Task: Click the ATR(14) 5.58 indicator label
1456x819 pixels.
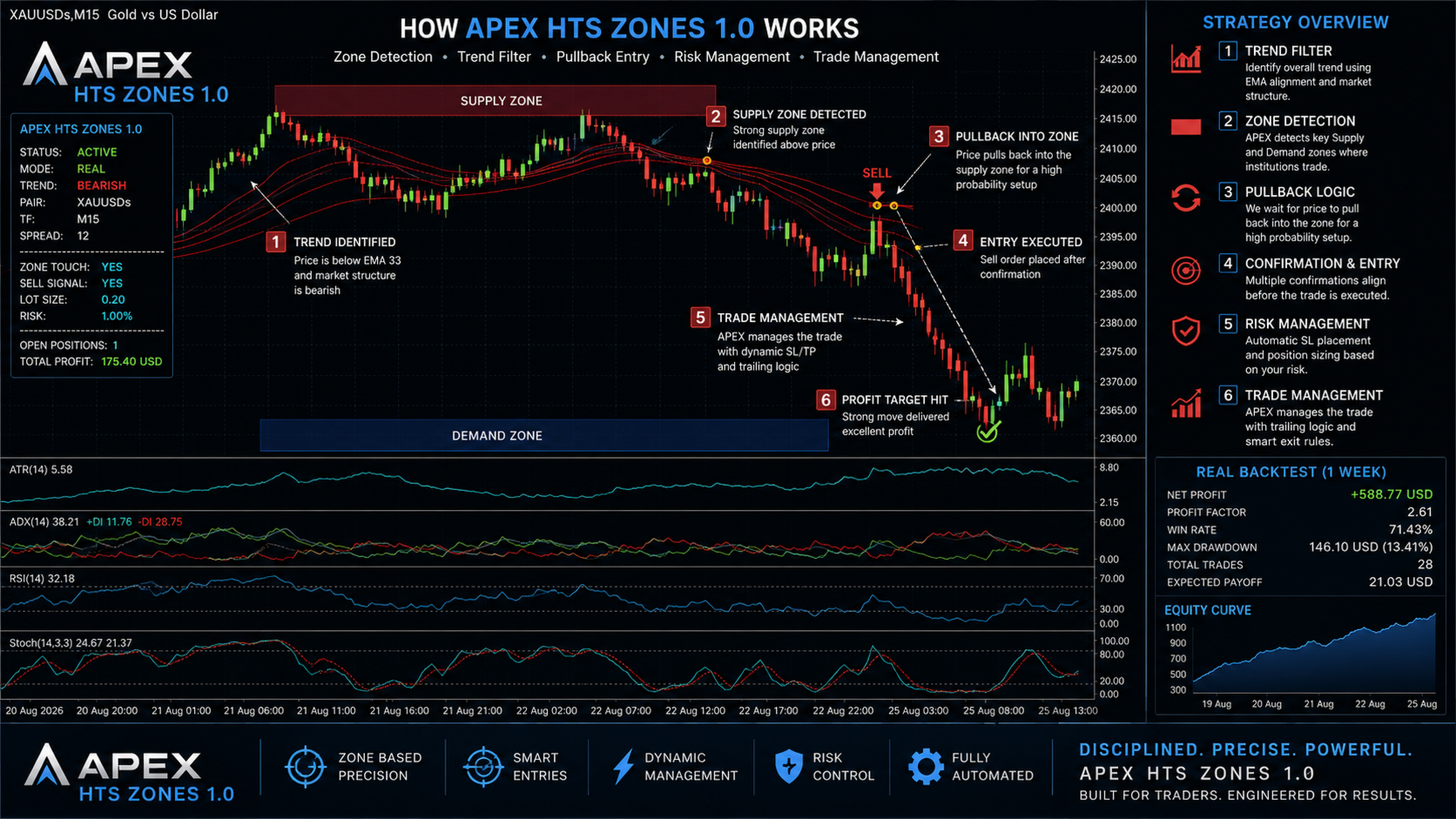Action: pos(41,470)
